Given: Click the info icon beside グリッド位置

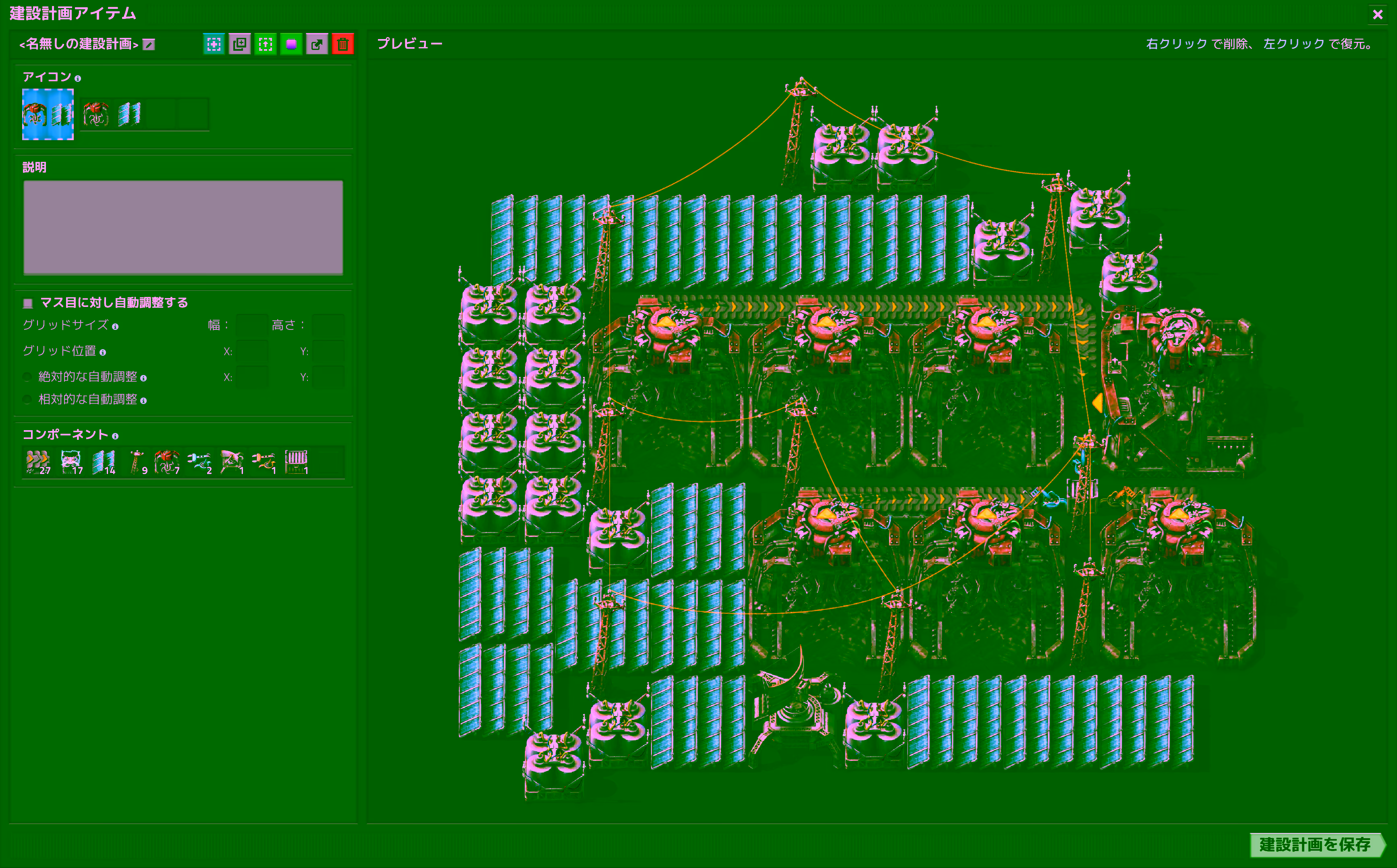Looking at the screenshot, I should click(x=103, y=352).
